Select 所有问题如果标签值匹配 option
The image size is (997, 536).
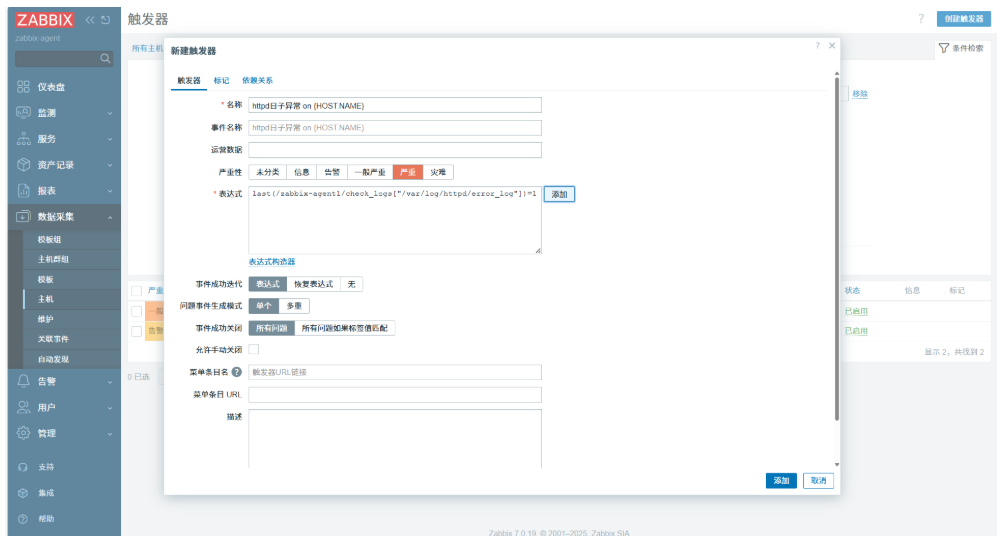tap(344, 328)
